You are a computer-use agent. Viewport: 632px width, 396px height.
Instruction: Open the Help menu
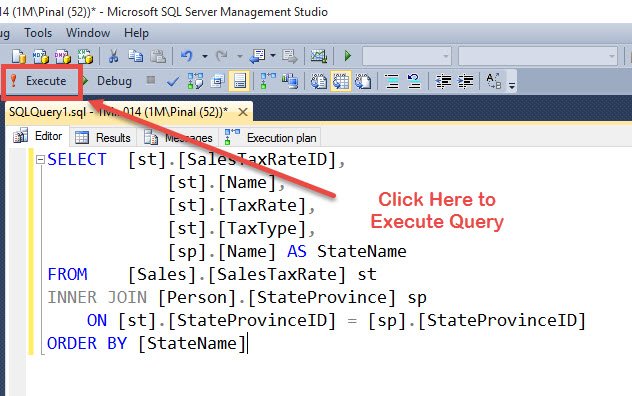(136, 33)
